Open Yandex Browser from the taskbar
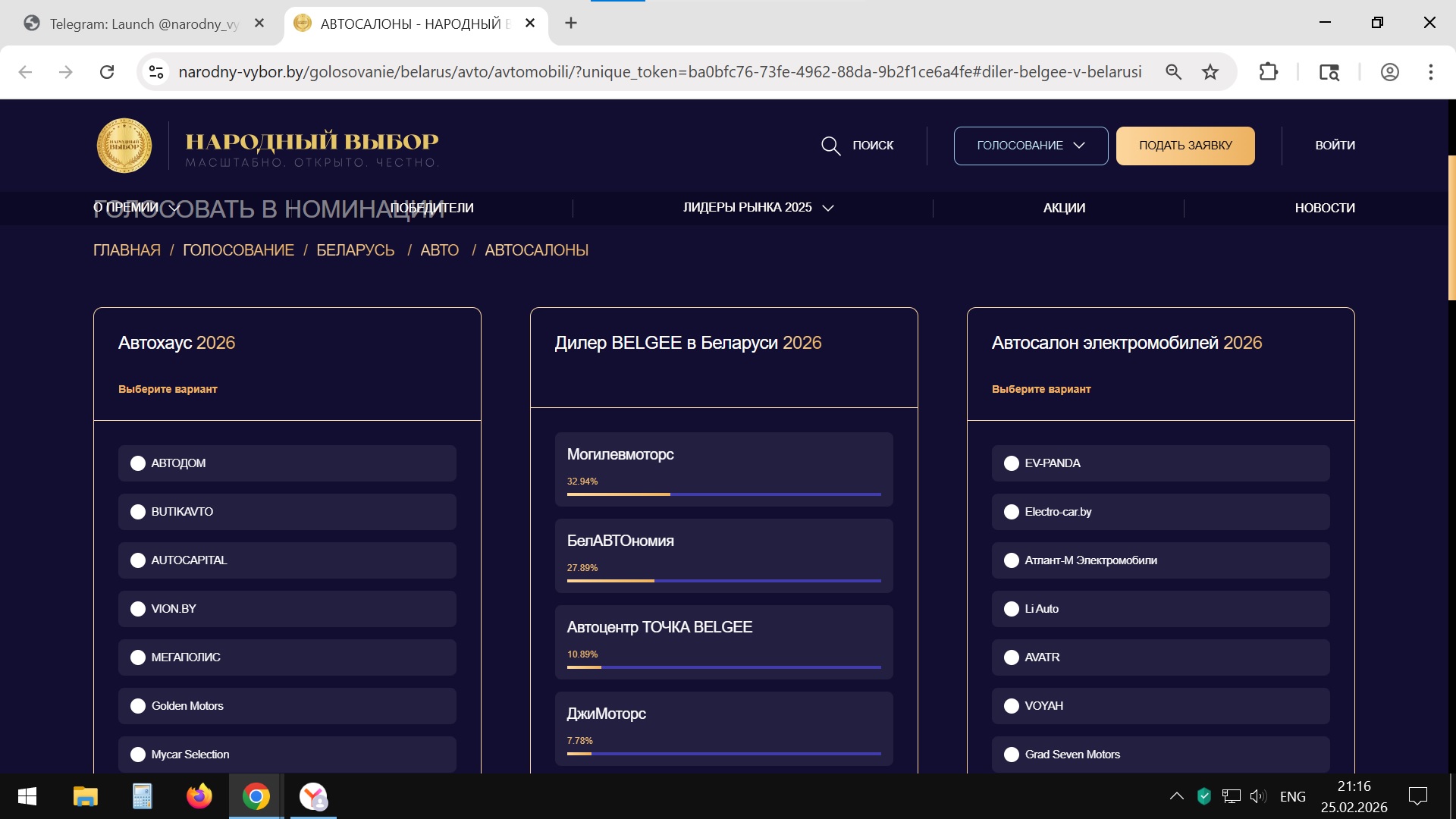The image size is (1456, 819). [x=313, y=796]
